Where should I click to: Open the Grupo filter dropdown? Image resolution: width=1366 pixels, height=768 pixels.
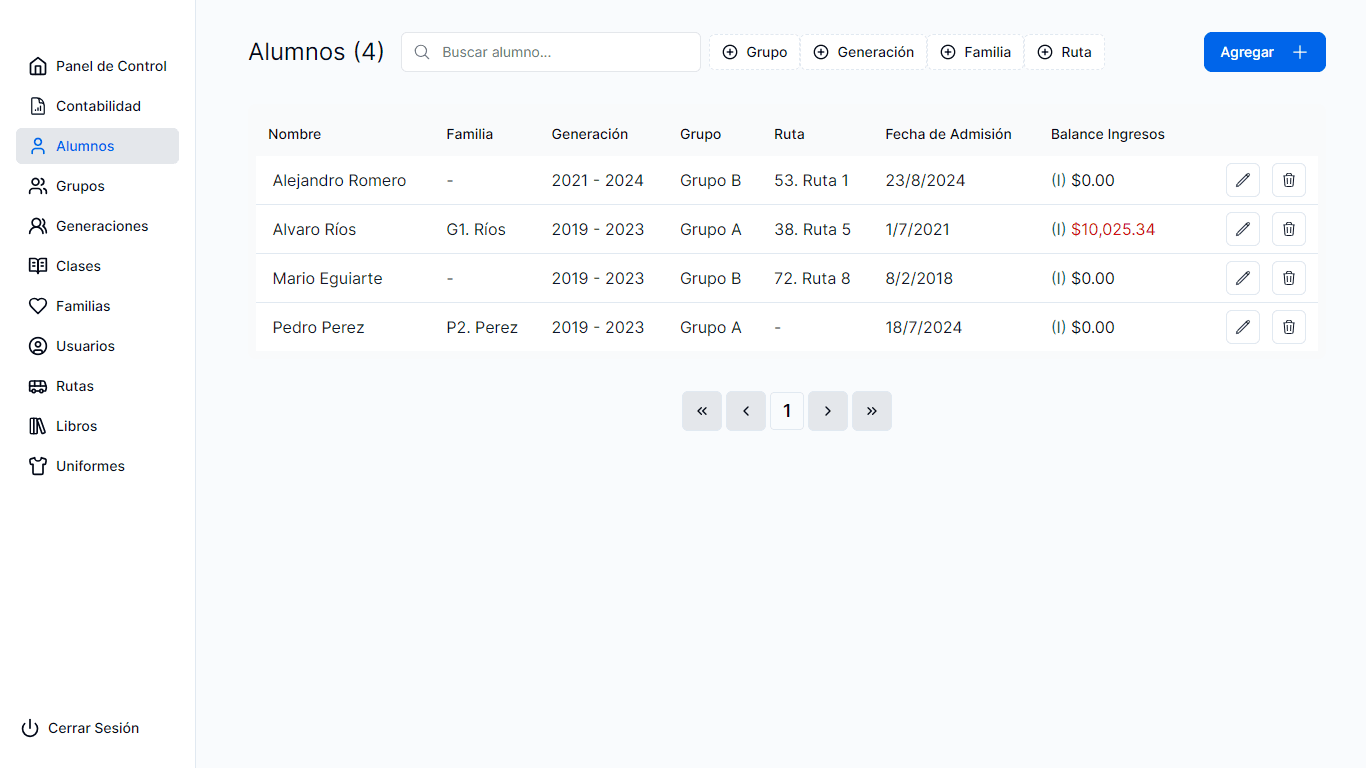click(x=755, y=52)
